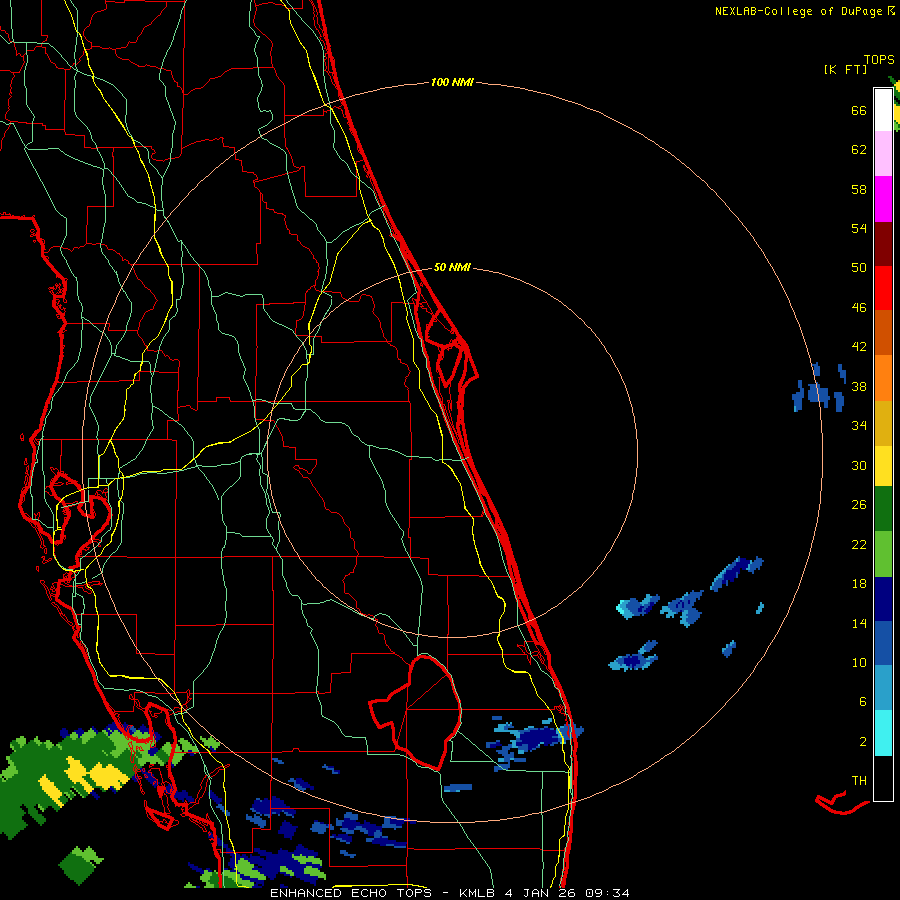Screen dimensions: 900x900
Task: Click the legend value 14
Action: click(859, 623)
